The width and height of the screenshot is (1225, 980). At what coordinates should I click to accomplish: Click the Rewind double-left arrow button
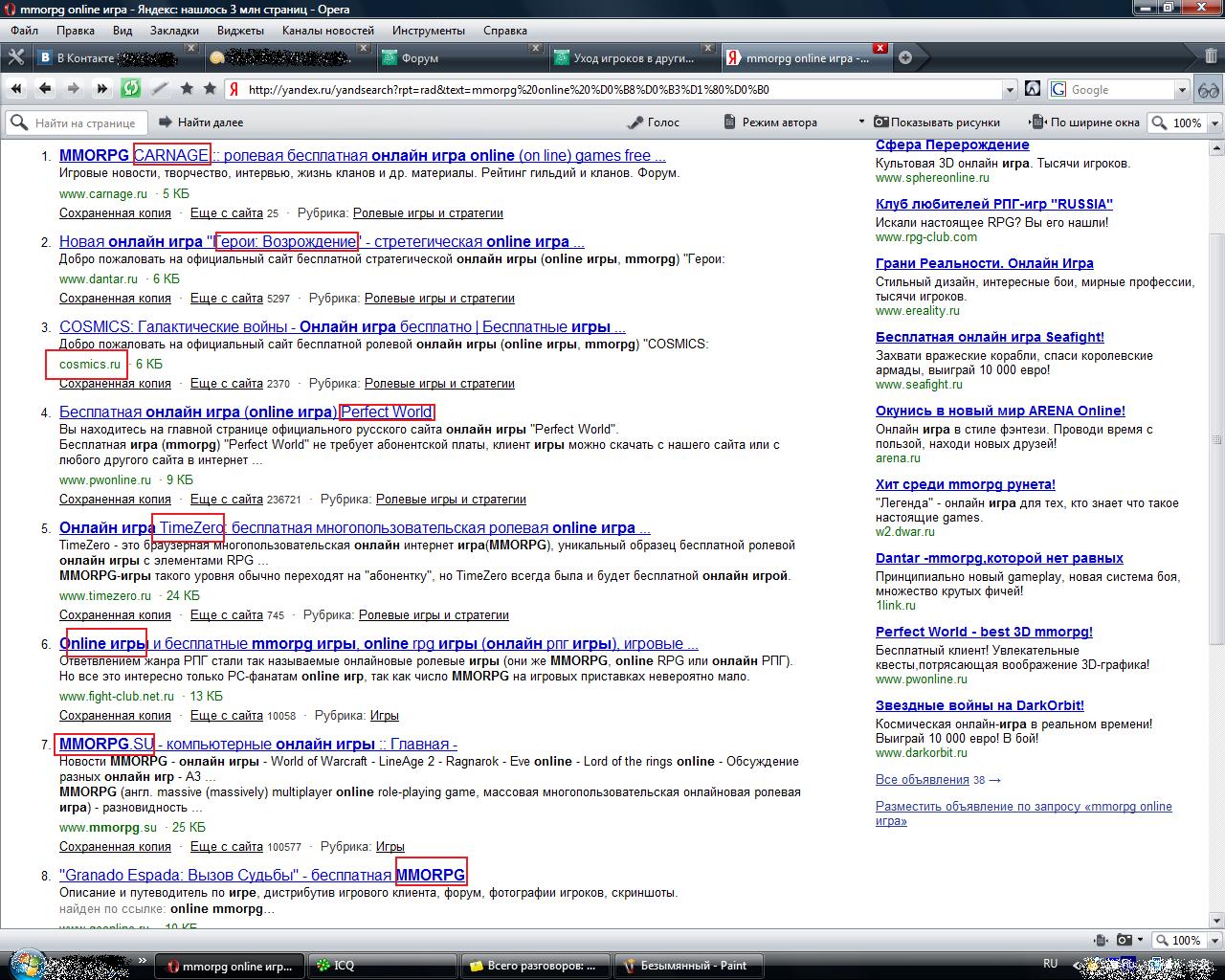16,89
